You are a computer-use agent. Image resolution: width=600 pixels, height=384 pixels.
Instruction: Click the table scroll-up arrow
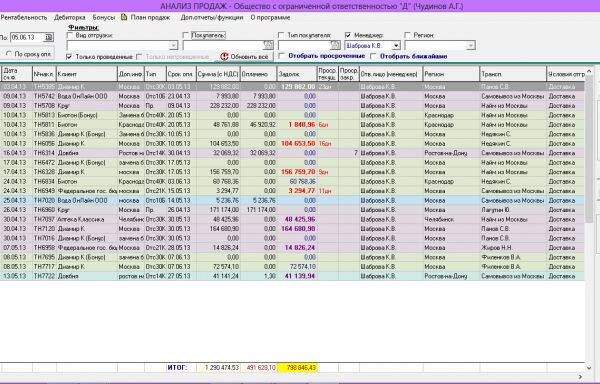point(589,71)
